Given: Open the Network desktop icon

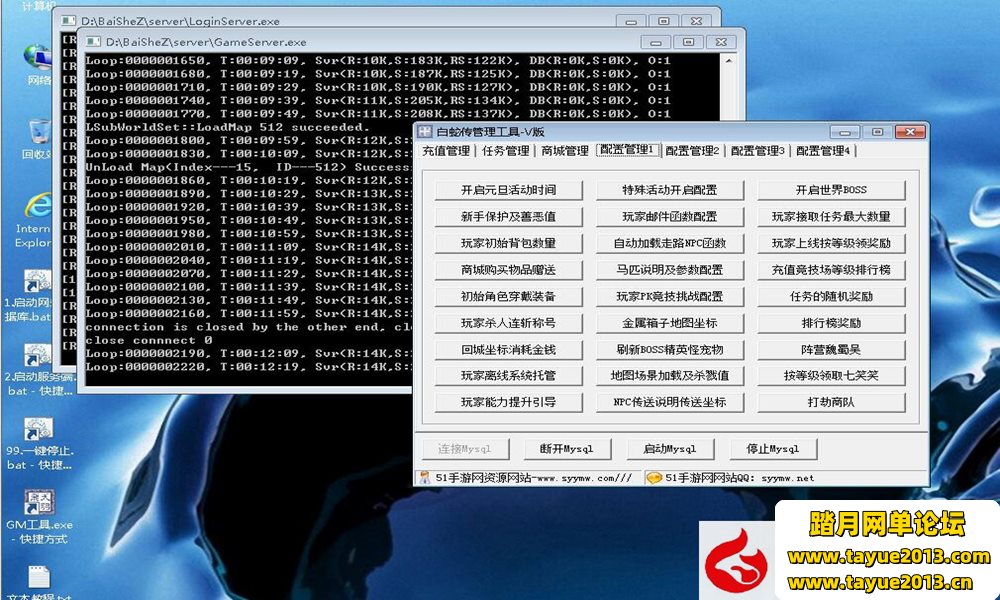Looking at the screenshot, I should tap(38, 58).
